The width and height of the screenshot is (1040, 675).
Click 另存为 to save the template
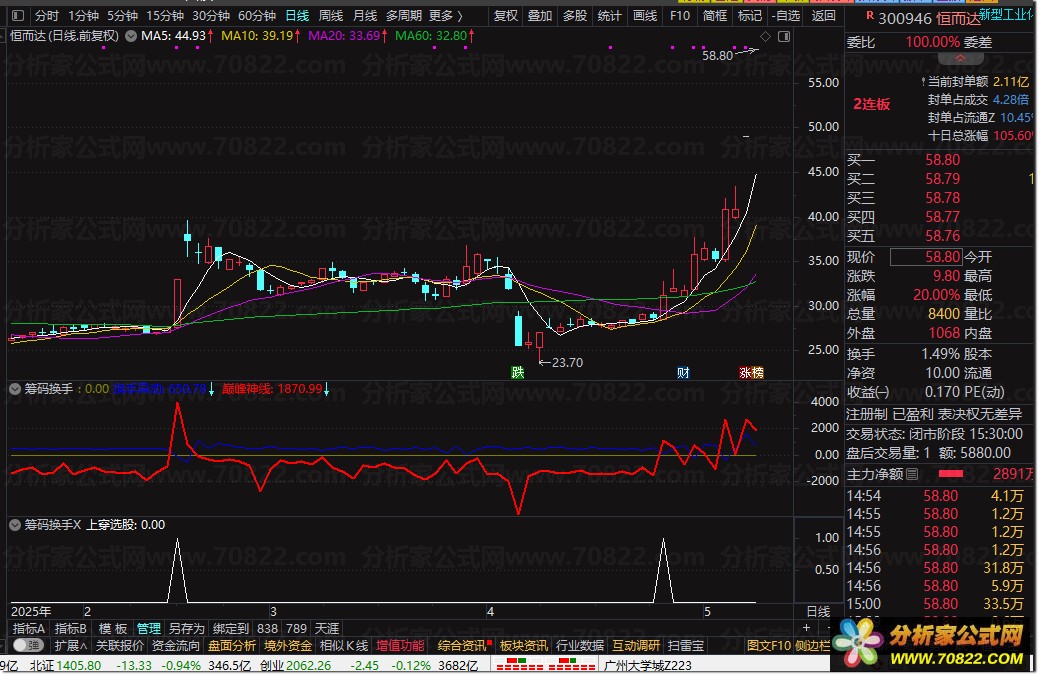pos(186,629)
